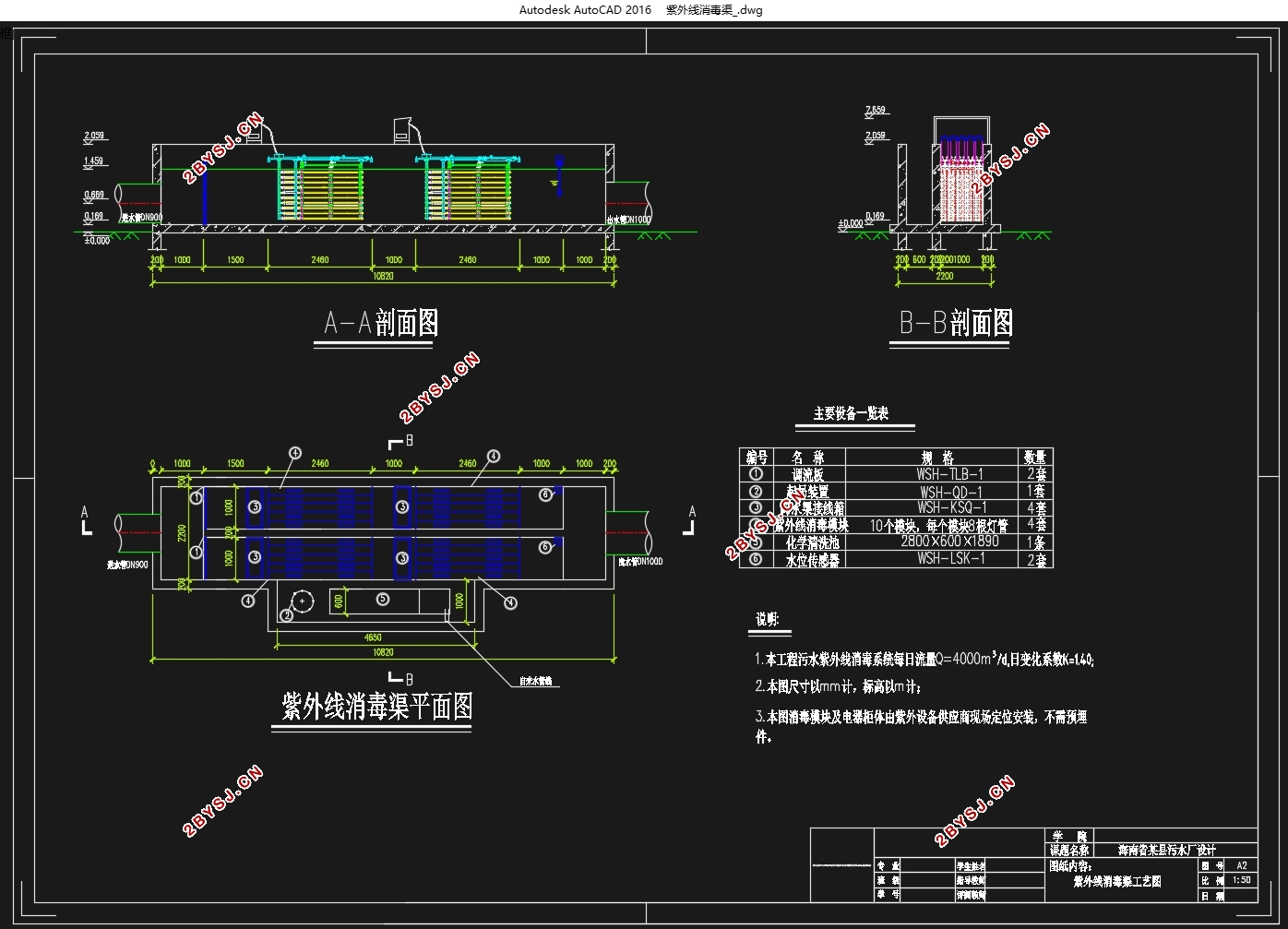Select elevation '2.659' in B-B section
The image size is (1288, 929).
[876, 110]
